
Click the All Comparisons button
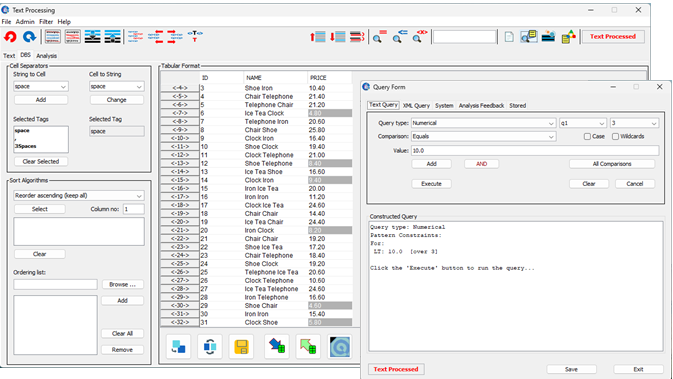coord(612,164)
